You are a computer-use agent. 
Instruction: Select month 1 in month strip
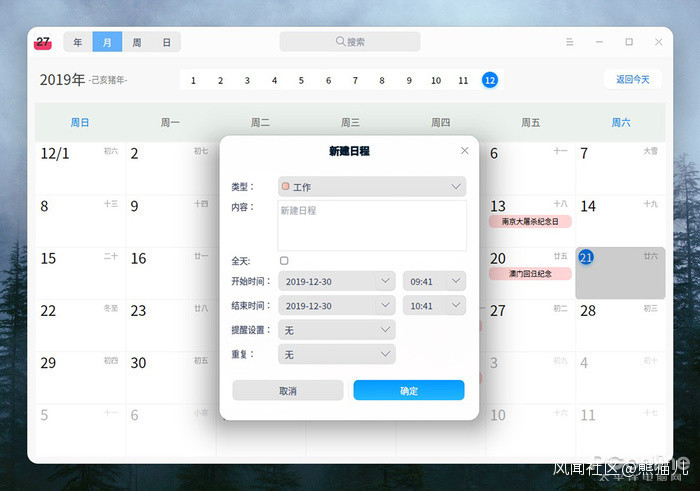click(x=193, y=80)
